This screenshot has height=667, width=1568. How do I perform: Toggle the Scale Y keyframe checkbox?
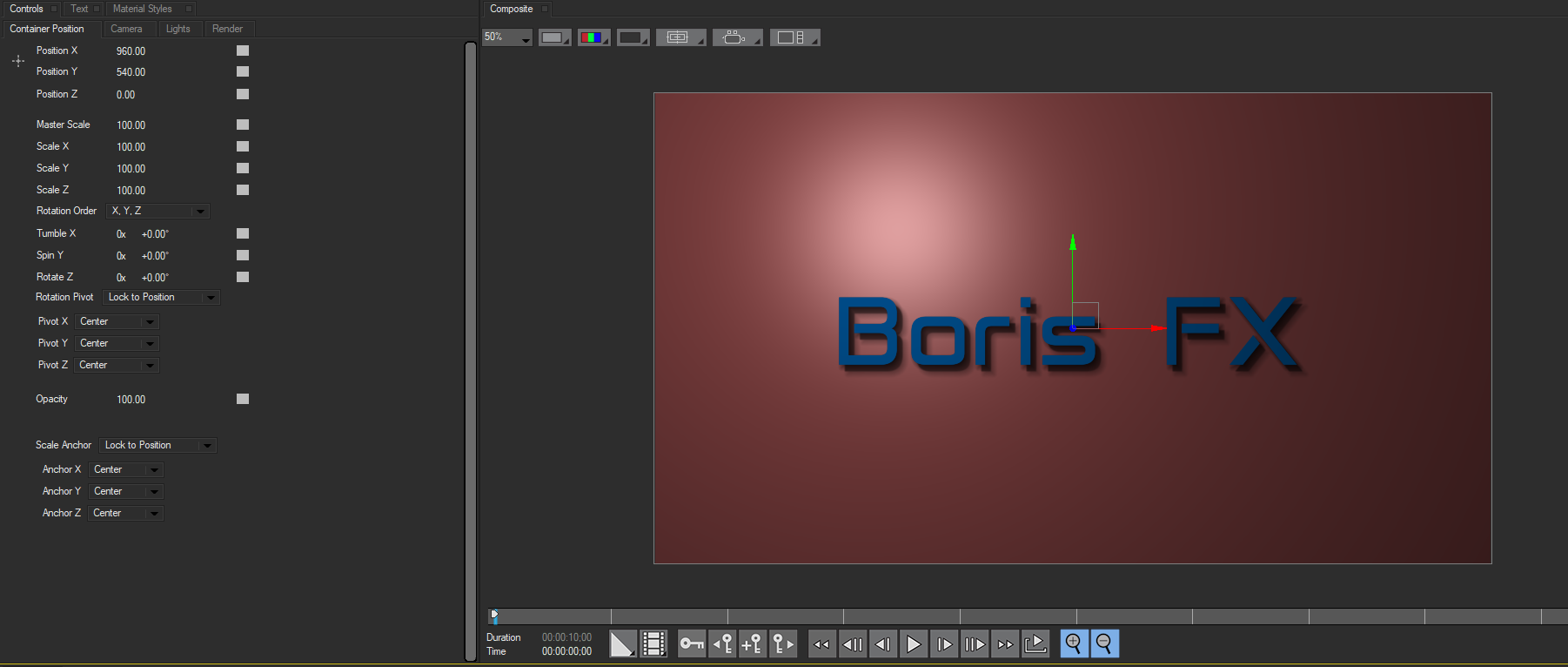[243, 168]
